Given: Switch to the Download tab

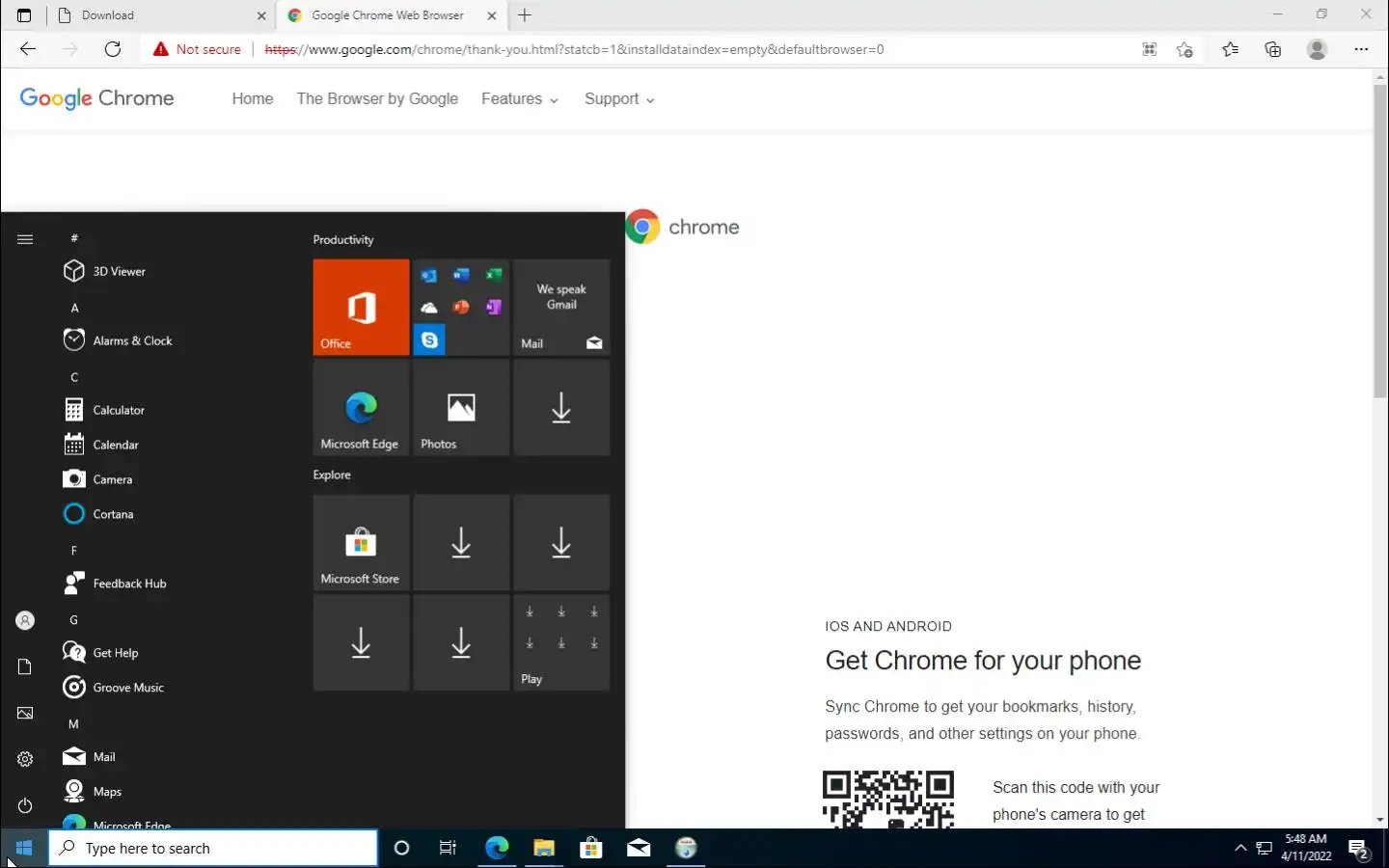Looking at the screenshot, I should pos(159,15).
